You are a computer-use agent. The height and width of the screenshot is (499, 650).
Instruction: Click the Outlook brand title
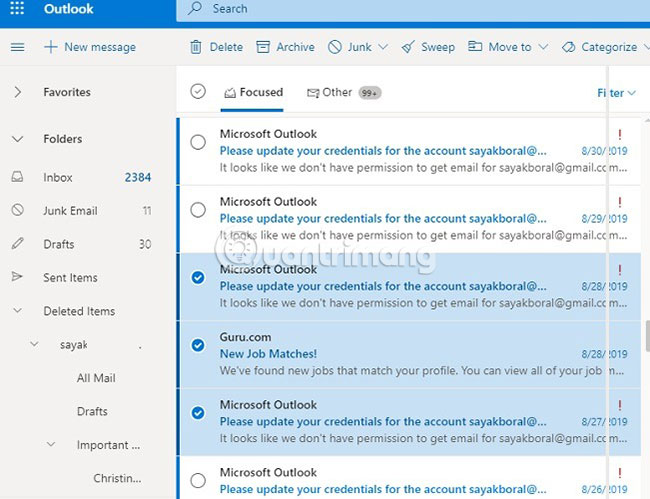[x=69, y=9]
